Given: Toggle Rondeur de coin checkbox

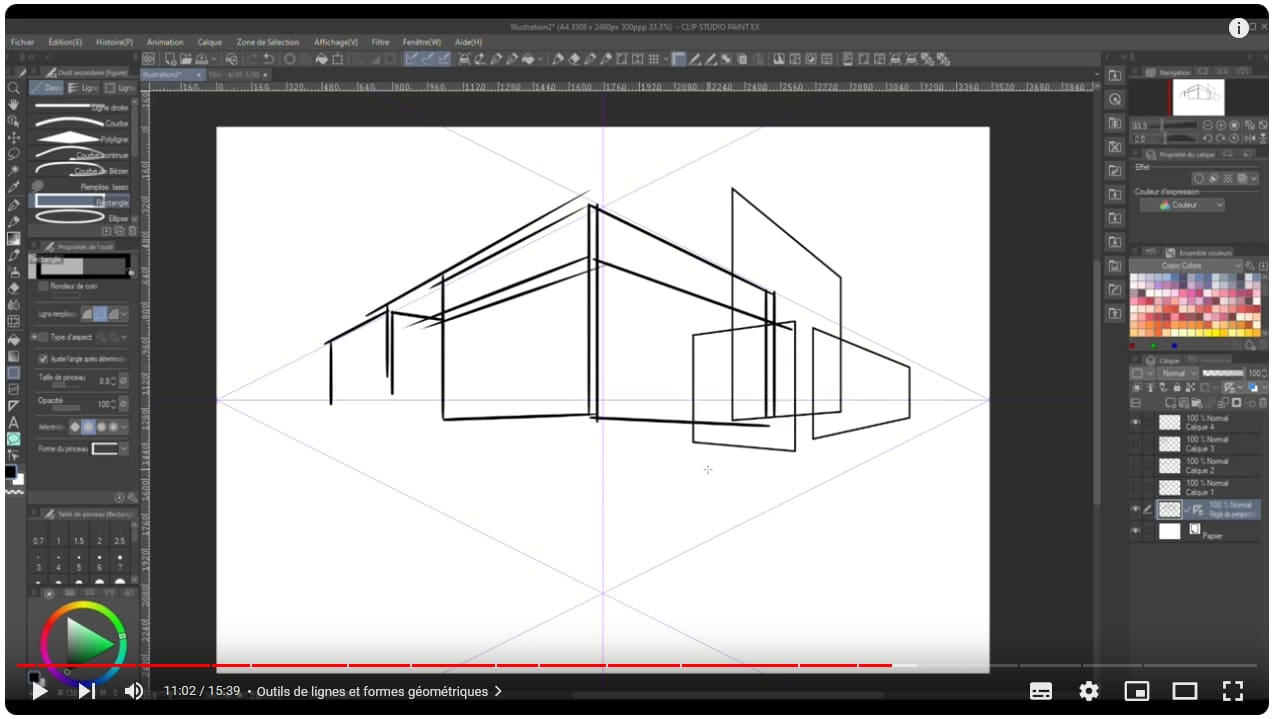Looking at the screenshot, I should [x=43, y=286].
